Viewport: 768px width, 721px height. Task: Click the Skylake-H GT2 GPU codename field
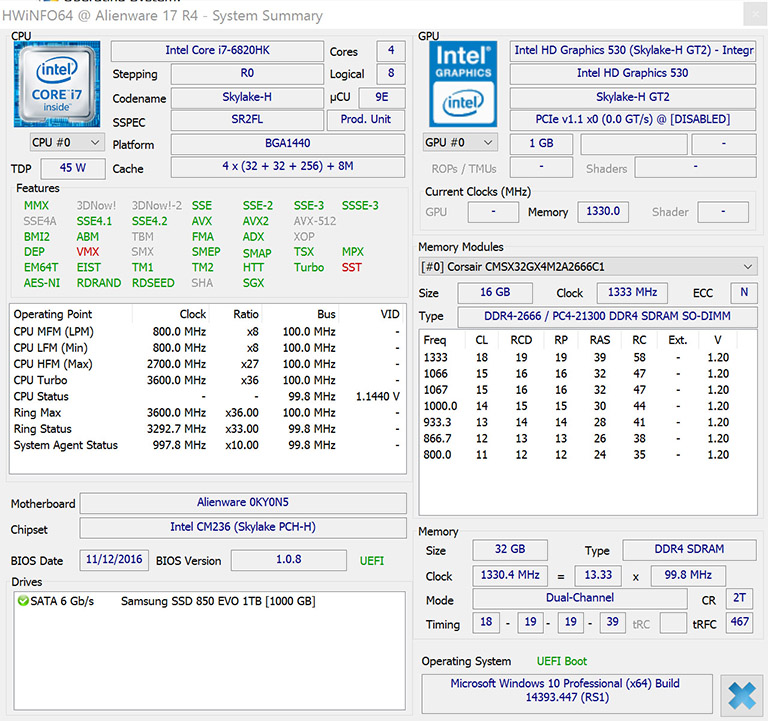[633, 97]
